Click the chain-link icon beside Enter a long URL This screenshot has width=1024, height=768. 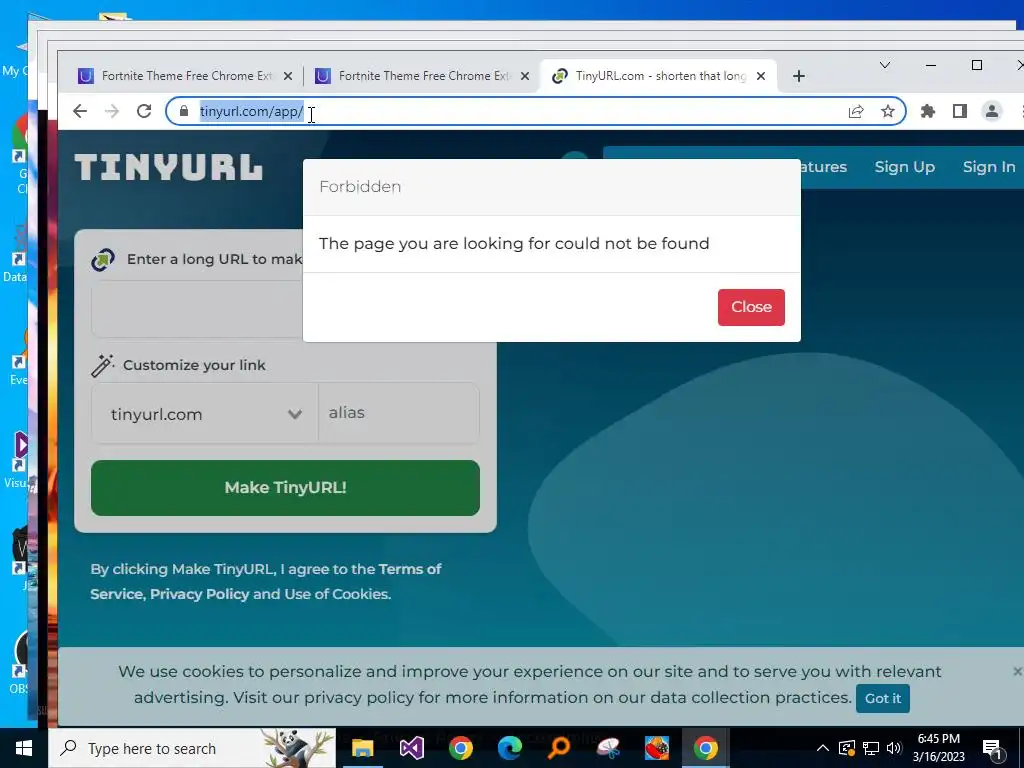(103, 259)
